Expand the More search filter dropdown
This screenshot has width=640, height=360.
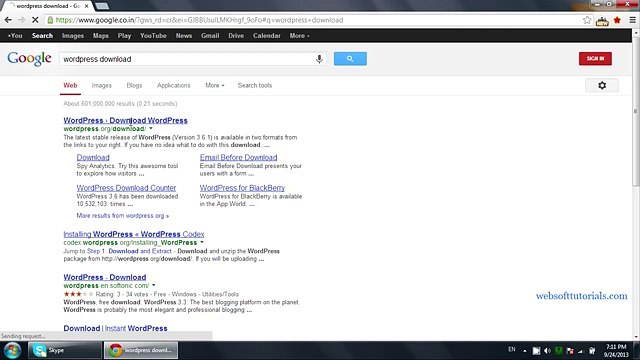click(215, 85)
